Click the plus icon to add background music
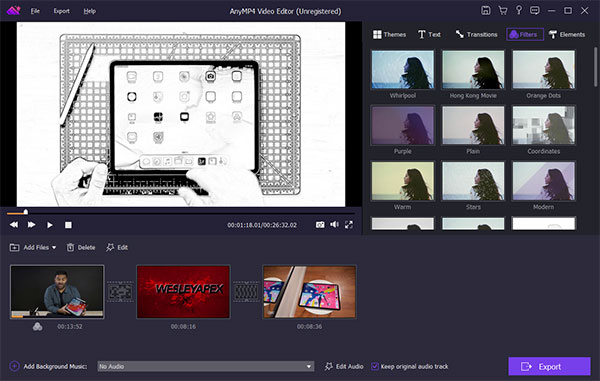The height and width of the screenshot is (381, 600). point(15,366)
